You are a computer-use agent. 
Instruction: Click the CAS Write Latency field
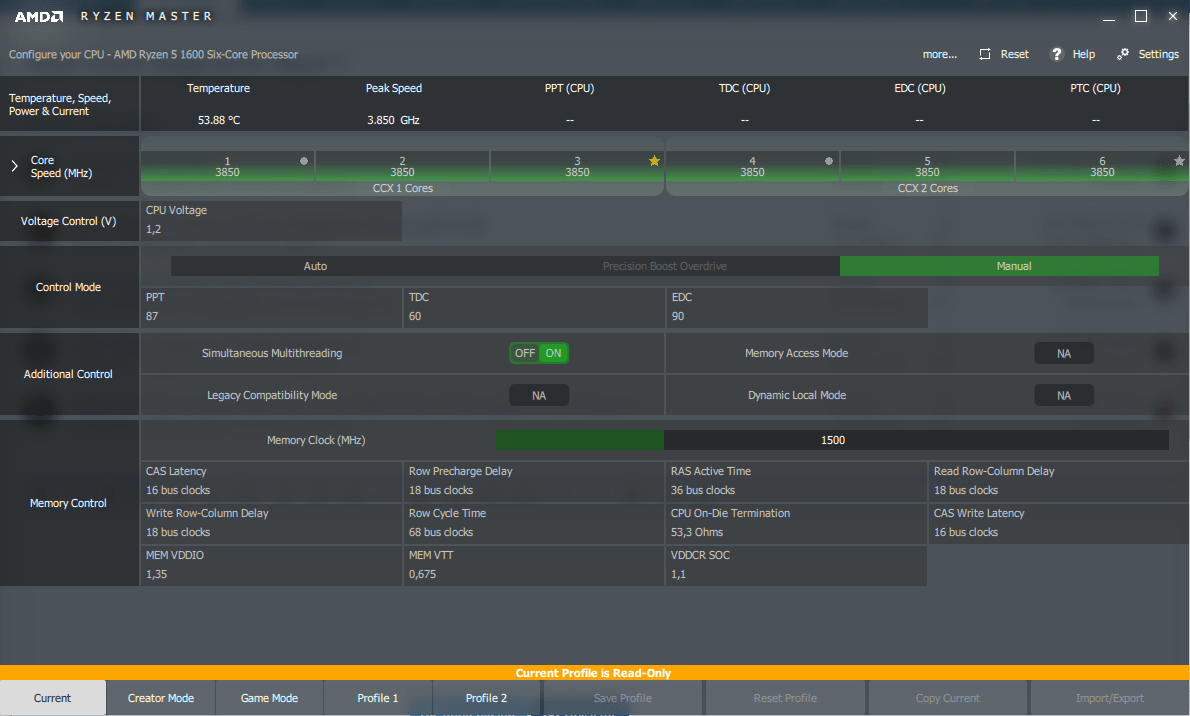tap(1059, 523)
